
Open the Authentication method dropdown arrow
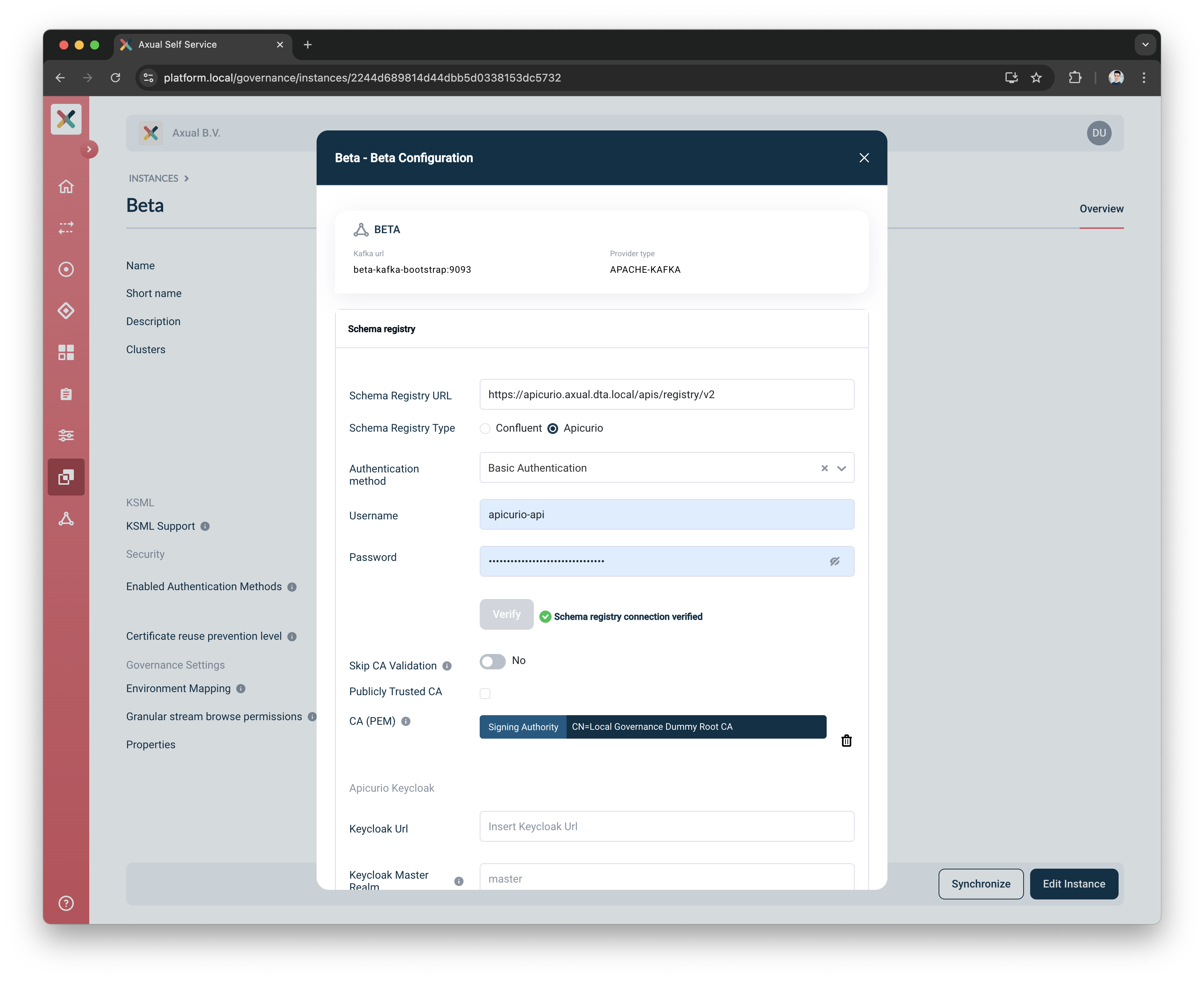click(841, 468)
